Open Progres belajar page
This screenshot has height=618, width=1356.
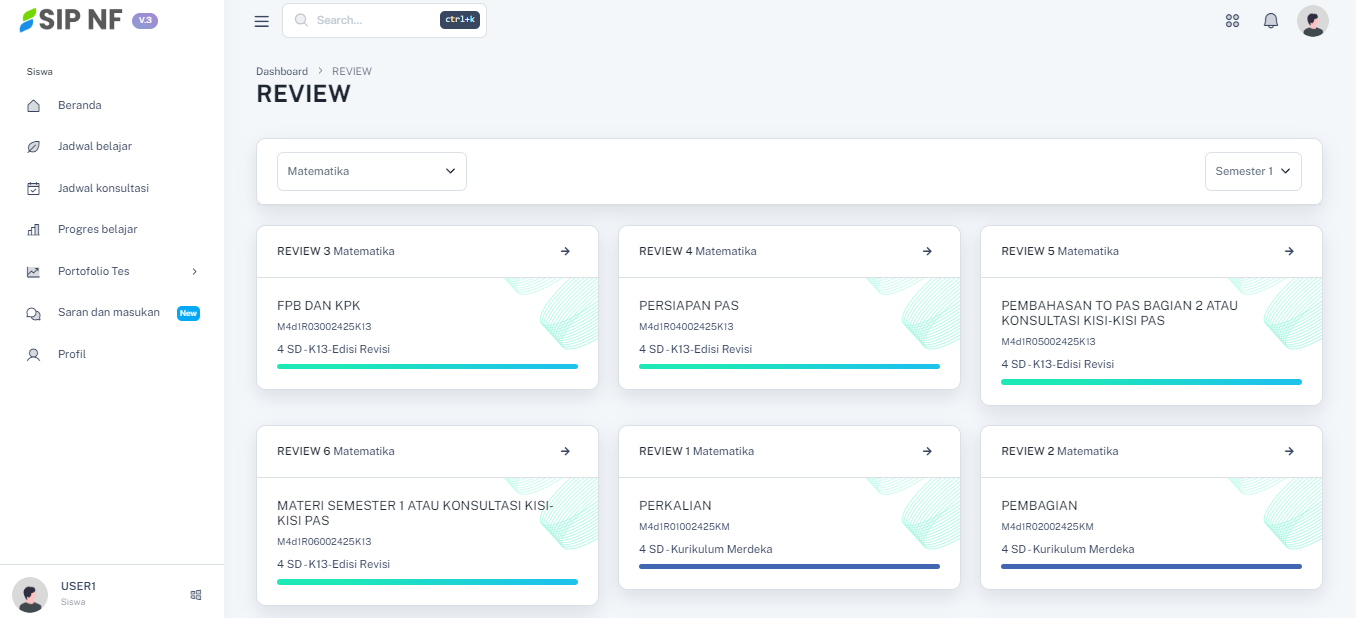click(x=97, y=229)
